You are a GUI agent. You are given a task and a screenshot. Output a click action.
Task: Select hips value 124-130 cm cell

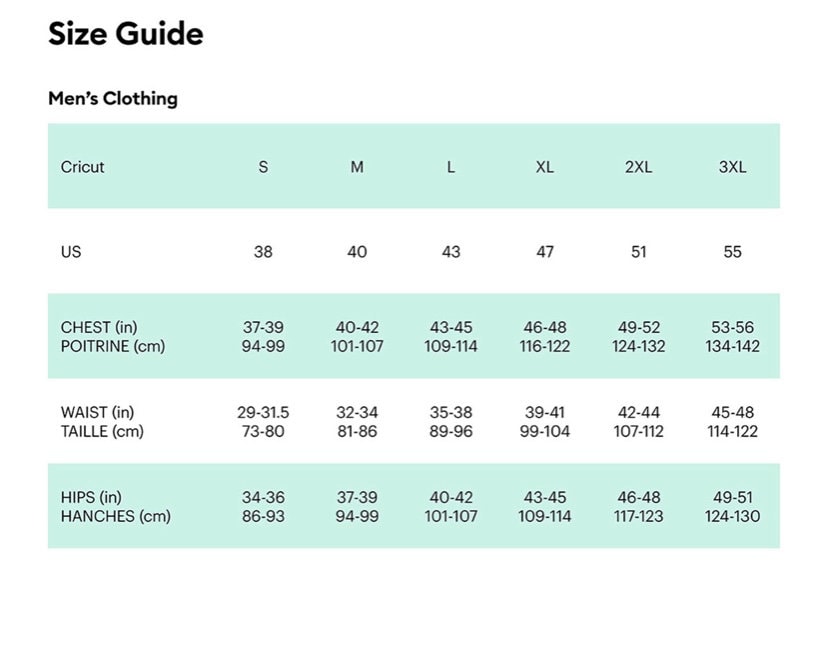click(x=732, y=516)
